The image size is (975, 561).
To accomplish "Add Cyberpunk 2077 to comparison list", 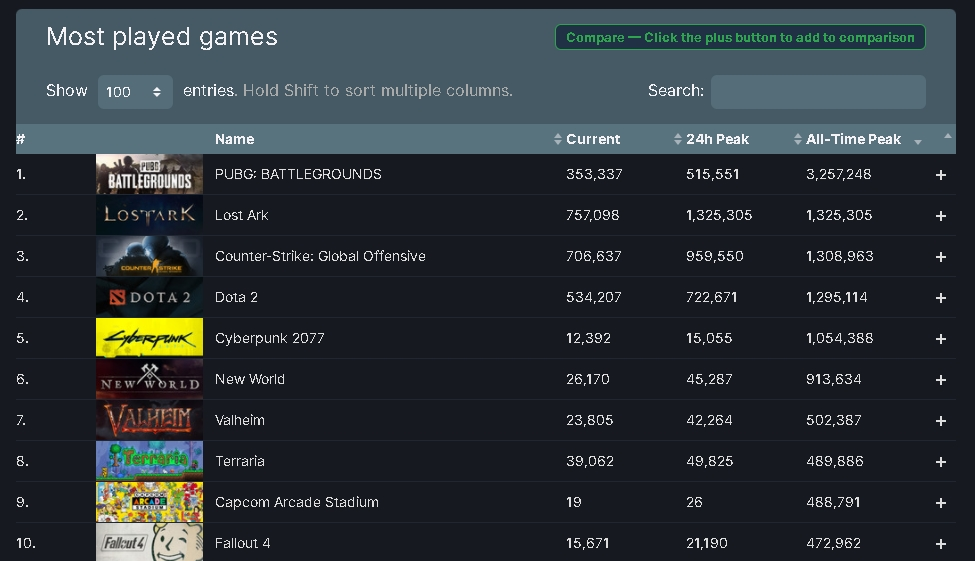I will click(940, 339).
